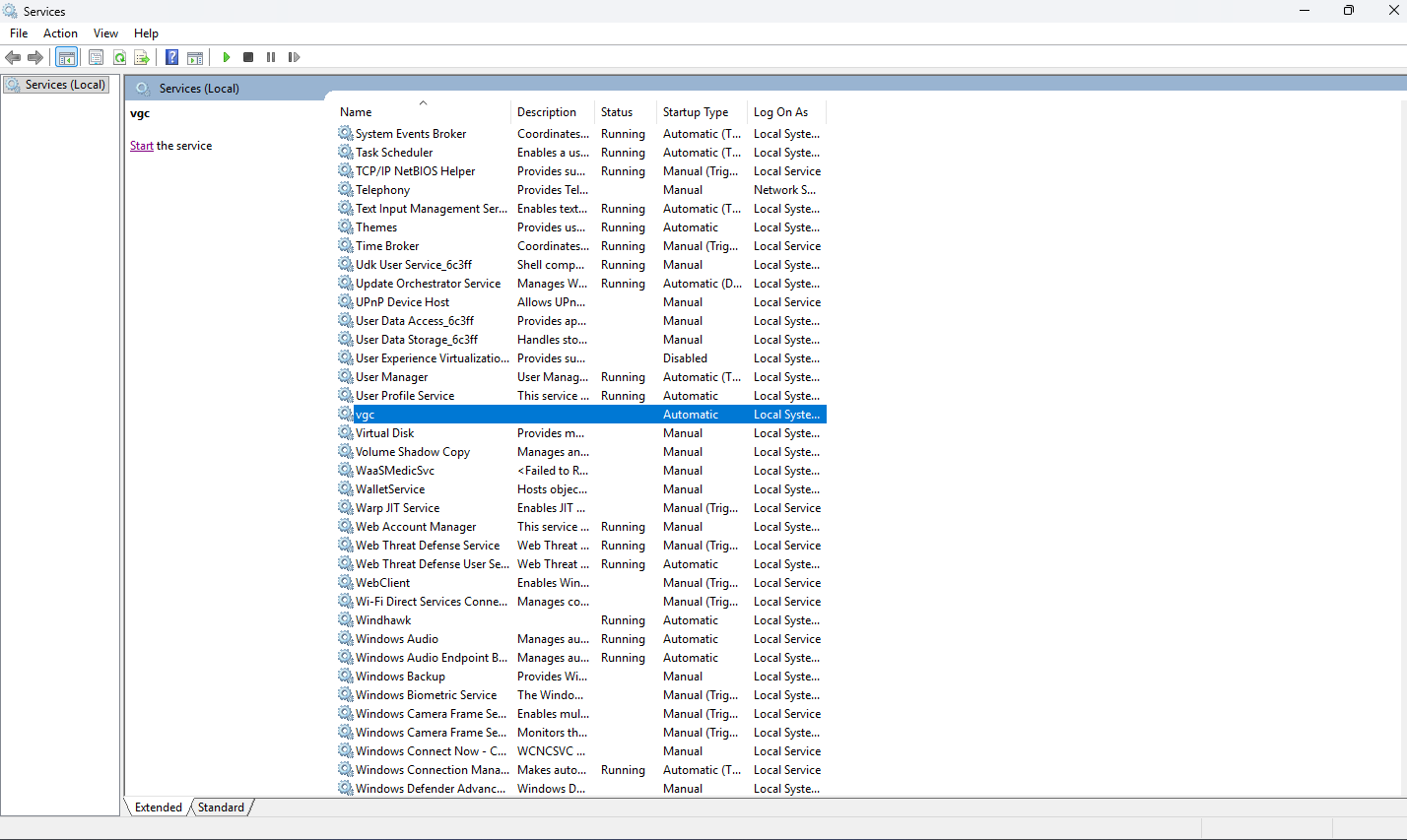Click the Disabled startup type cell

[x=685, y=358]
